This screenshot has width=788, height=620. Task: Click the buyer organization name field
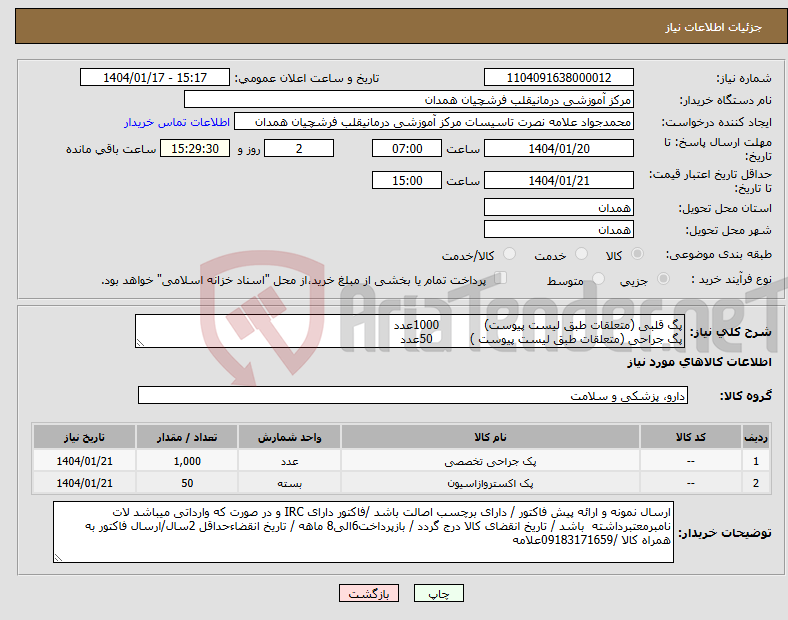409,99
